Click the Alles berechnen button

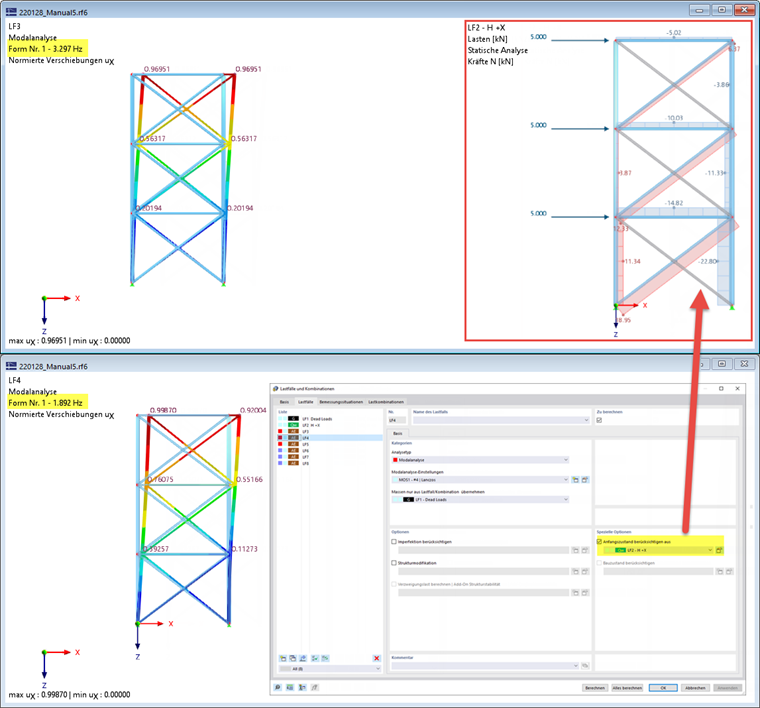[627, 688]
